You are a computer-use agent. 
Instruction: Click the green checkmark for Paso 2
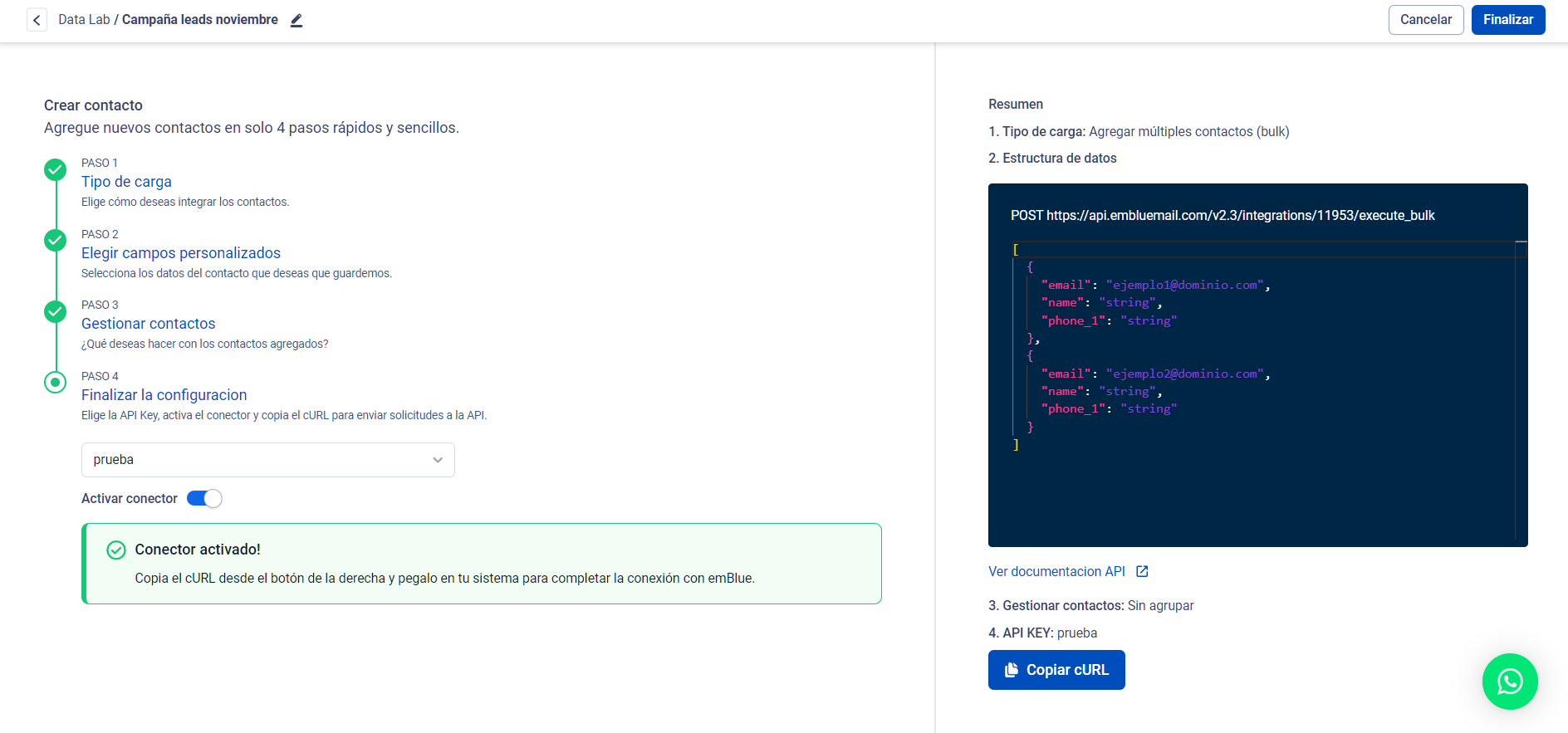pyautogui.click(x=55, y=241)
